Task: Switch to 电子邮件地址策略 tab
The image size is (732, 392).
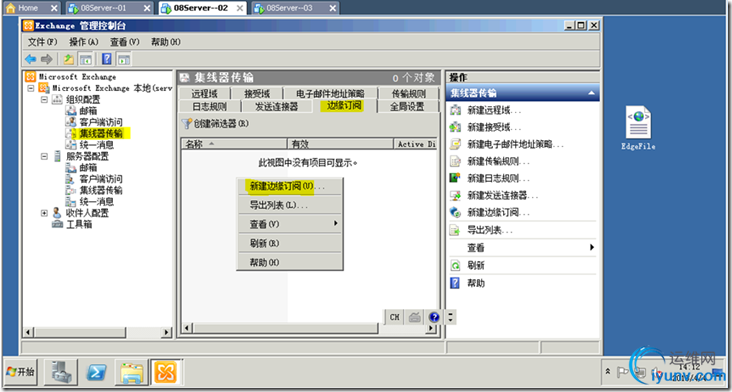Action: point(331,93)
